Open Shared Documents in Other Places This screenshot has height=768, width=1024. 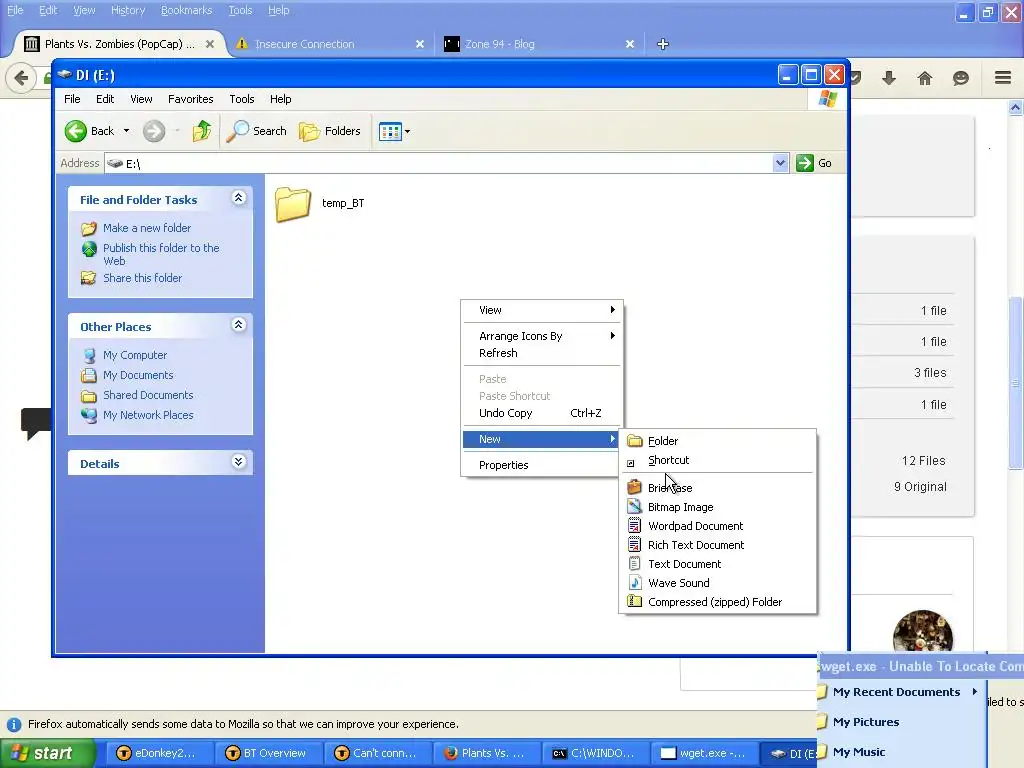click(x=148, y=395)
